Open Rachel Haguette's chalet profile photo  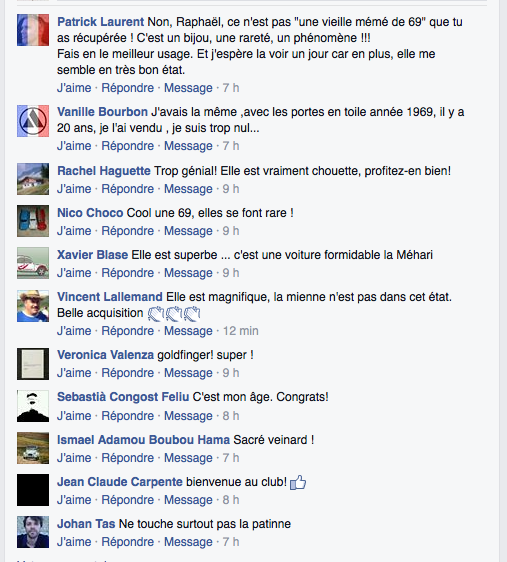[33, 179]
